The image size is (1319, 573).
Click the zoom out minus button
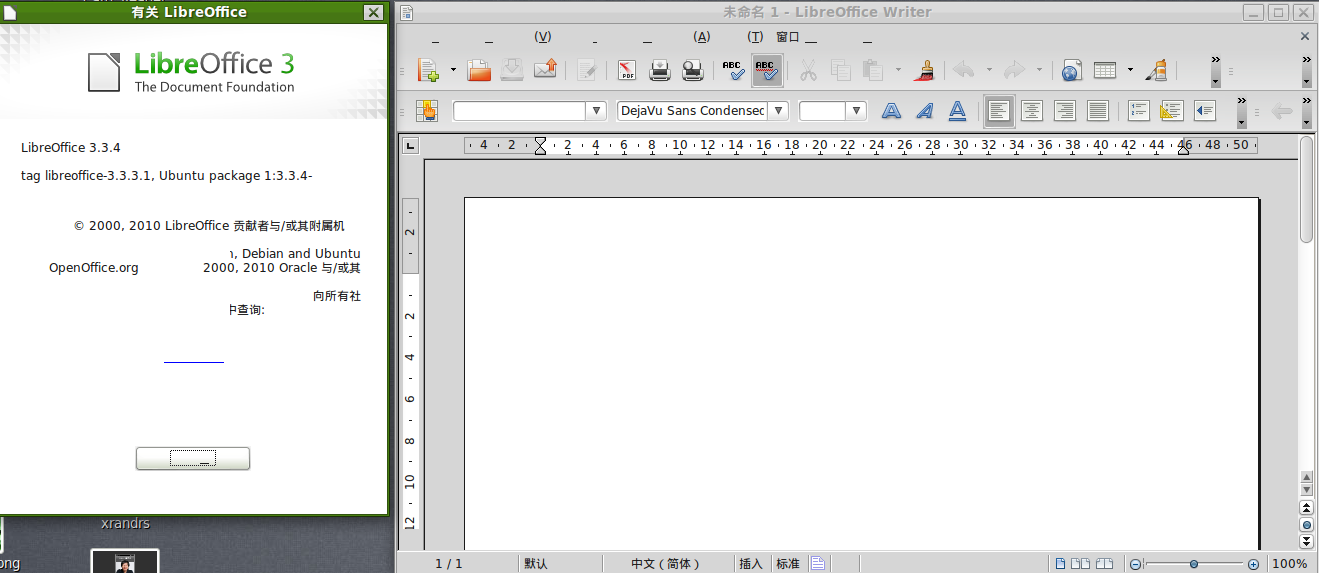pyautogui.click(x=1135, y=564)
